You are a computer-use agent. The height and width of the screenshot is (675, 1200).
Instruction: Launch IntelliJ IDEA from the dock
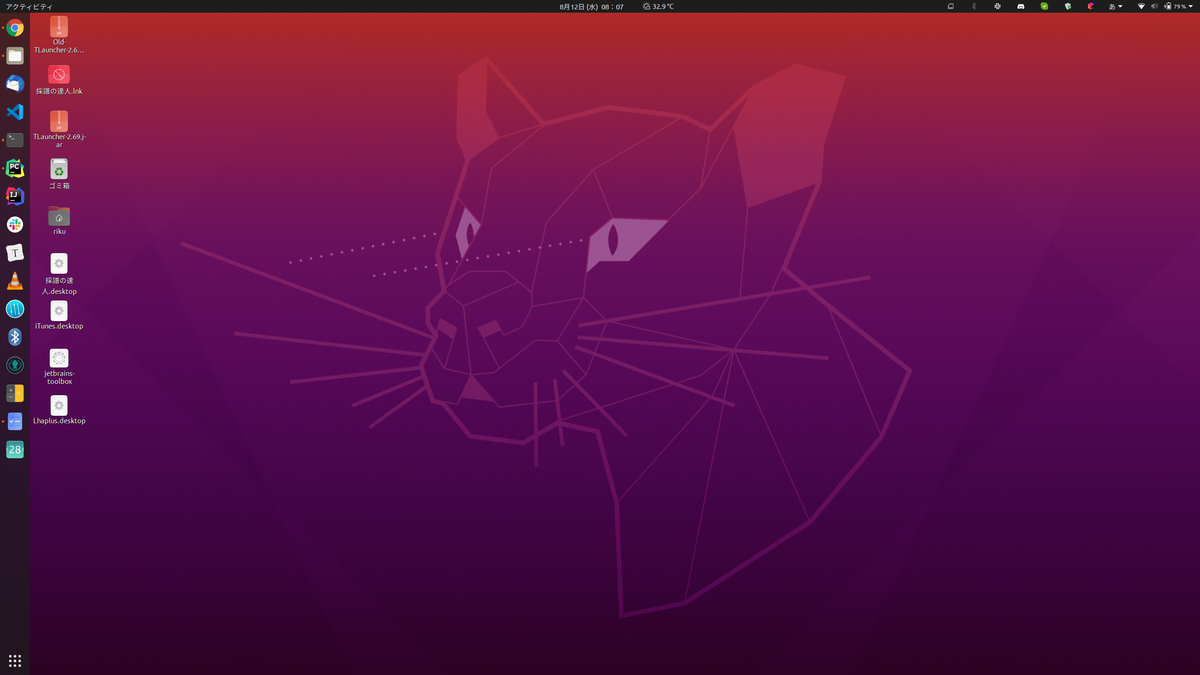pos(15,196)
